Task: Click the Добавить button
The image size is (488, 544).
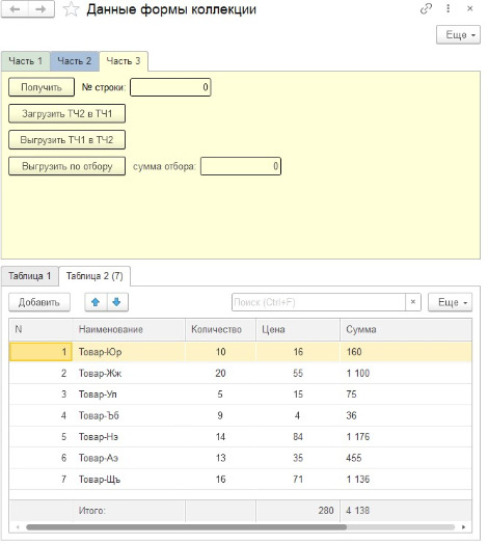Action: [x=39, y=302]
